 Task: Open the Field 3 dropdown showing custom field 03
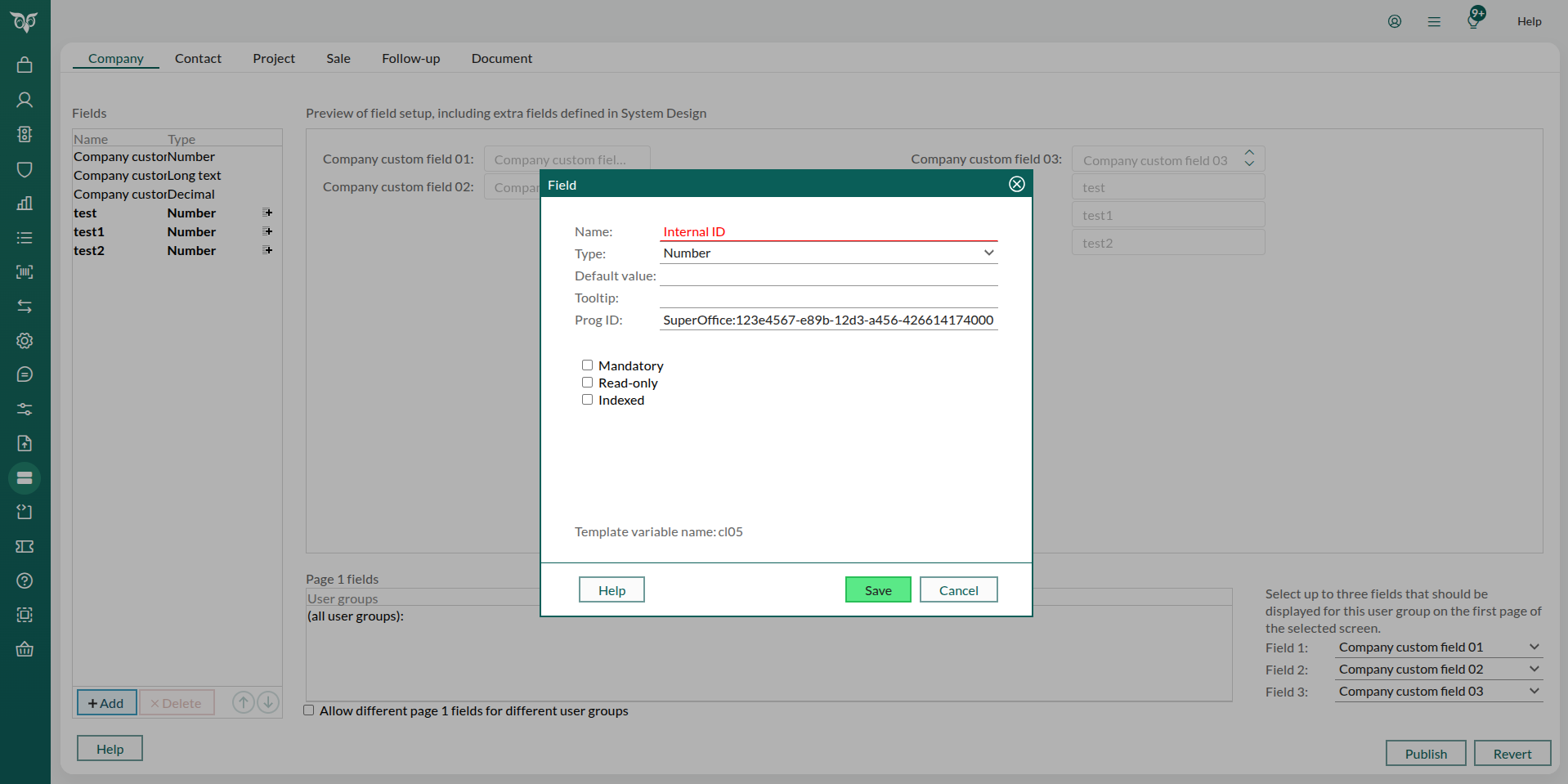(1437, 691)
